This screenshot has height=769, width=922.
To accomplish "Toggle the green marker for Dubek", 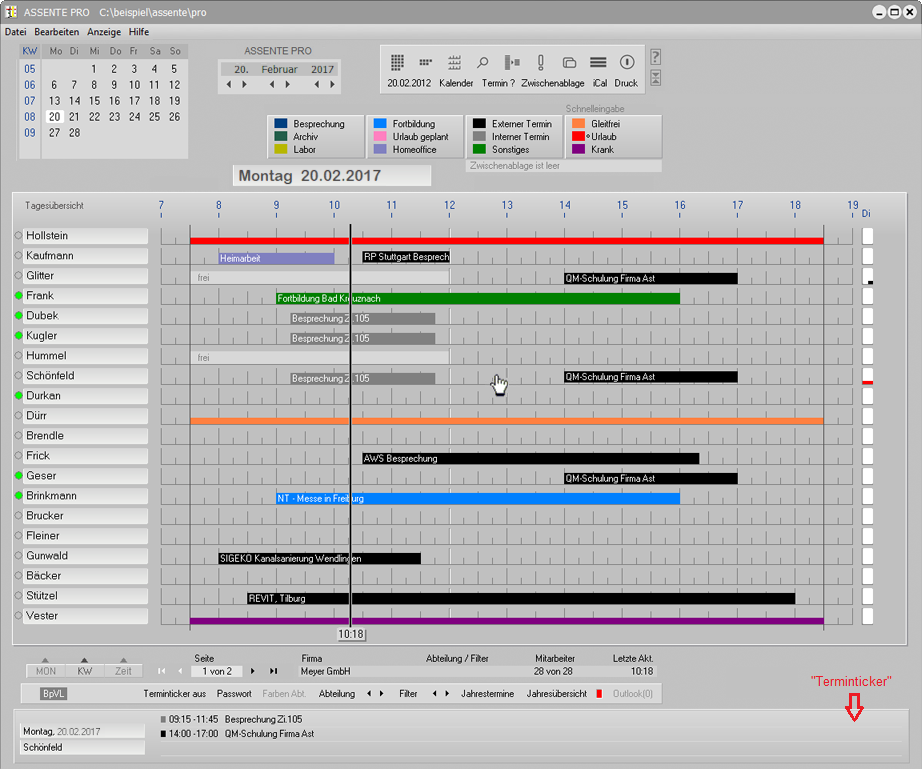I will pos(18,316).
